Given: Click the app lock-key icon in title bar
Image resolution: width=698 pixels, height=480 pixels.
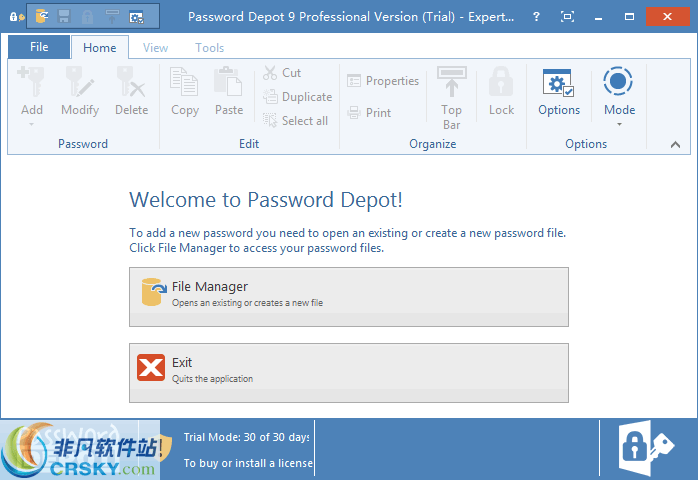Looking at the screenshot, I should tap(17, 17).
